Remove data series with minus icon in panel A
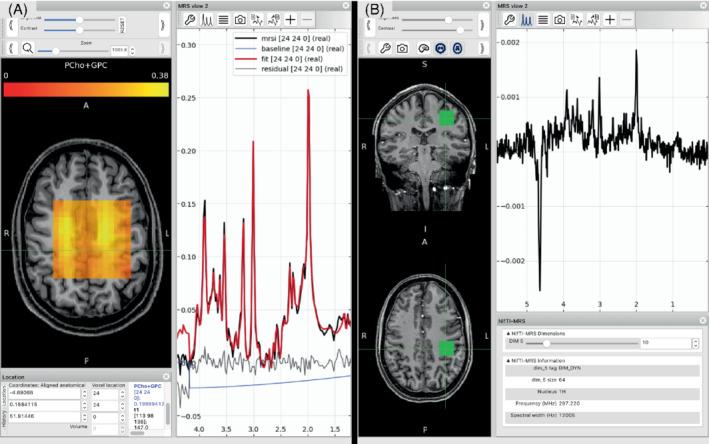 coord(307,20)
